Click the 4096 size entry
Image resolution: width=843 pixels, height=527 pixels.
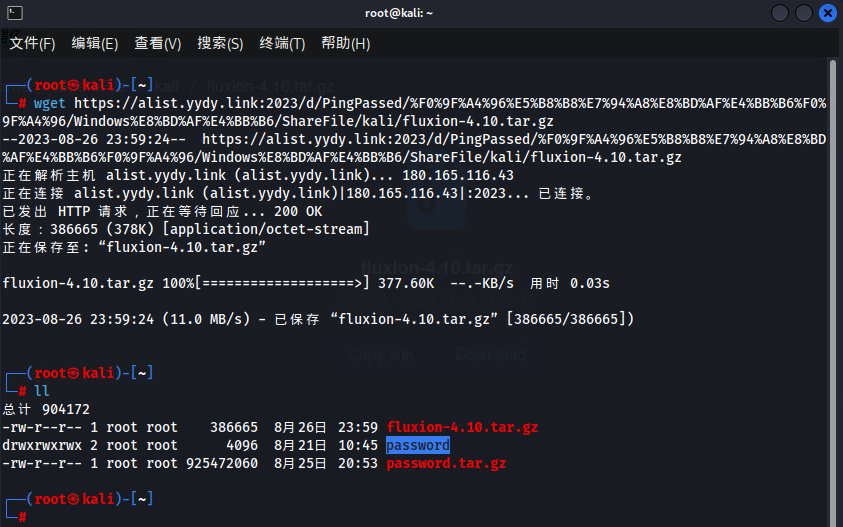point(242,445)
